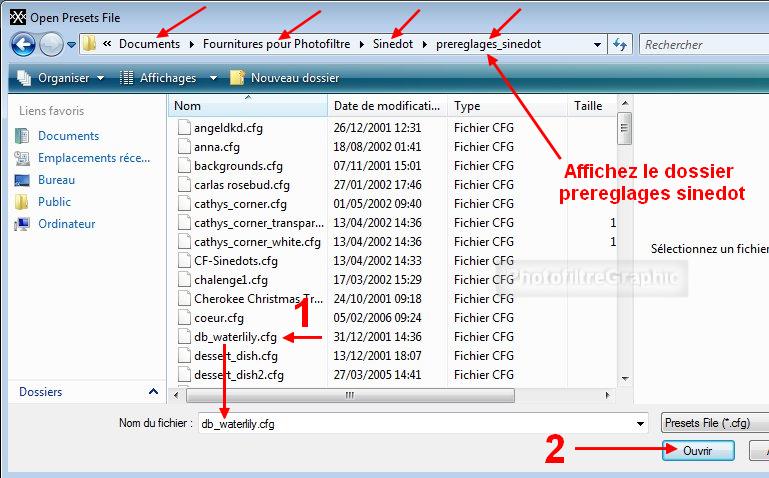Click in the Rechercher search field
The height and width of the screenshot is (478, 769).
click(x=702, y=44)
